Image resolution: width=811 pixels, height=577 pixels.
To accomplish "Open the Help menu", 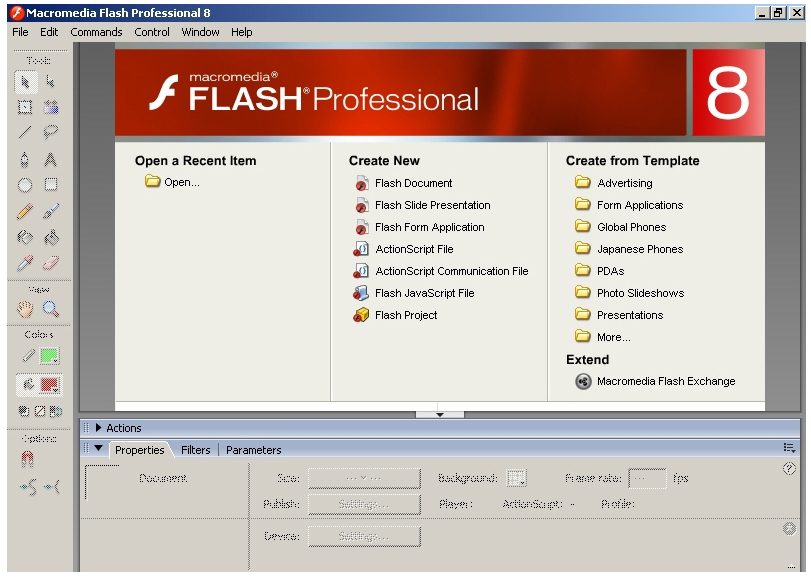I will [242, 32].
